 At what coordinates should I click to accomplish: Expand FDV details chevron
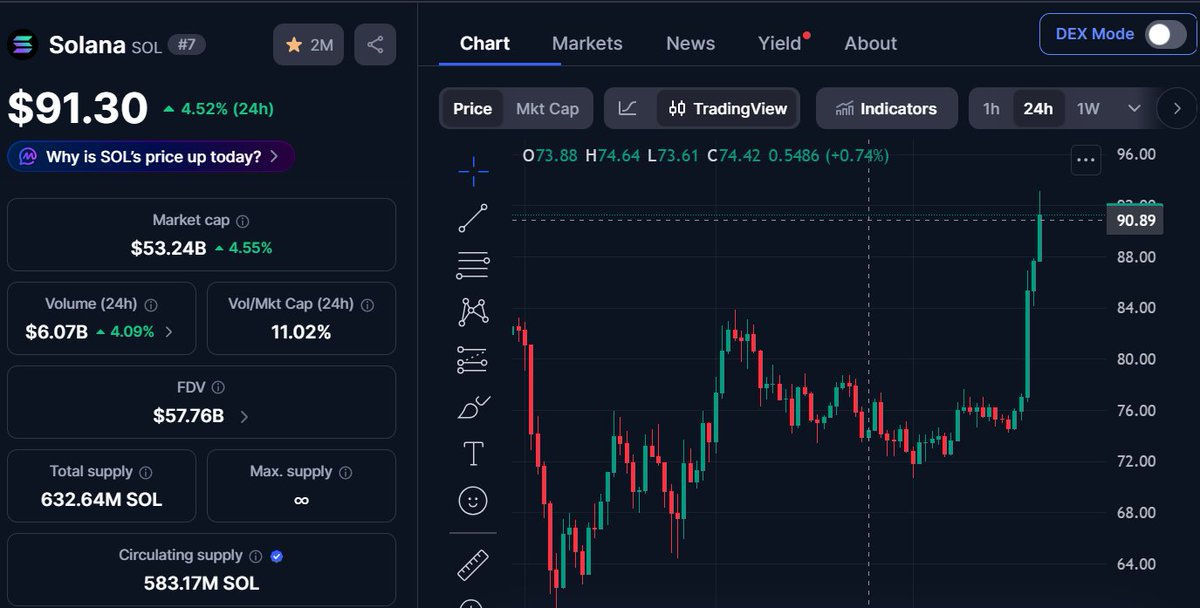(245, 415)
